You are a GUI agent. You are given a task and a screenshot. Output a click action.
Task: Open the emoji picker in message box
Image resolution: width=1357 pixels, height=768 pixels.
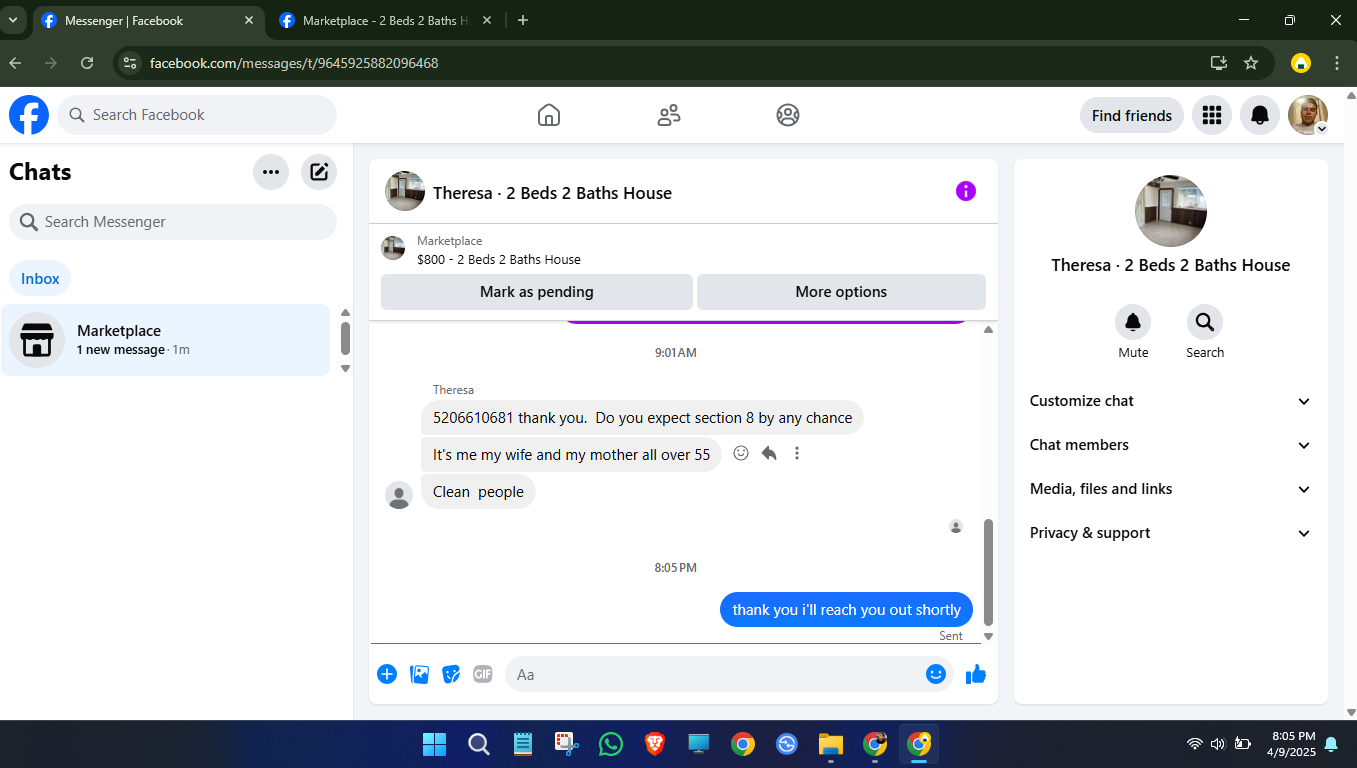pos(936,674)
